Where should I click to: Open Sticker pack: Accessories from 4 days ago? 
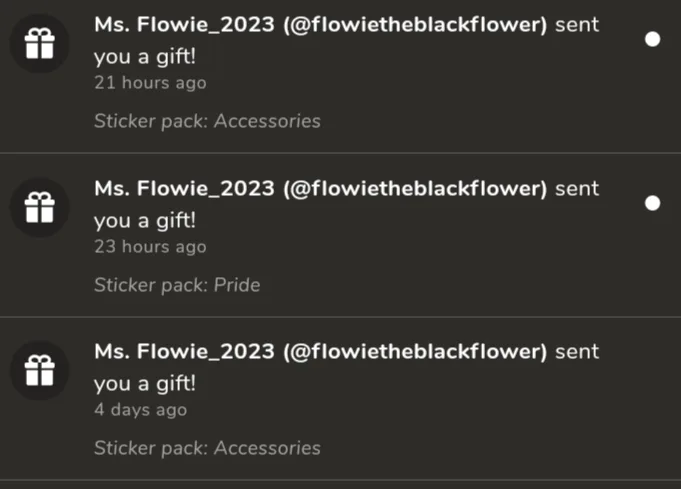[208, 448]
